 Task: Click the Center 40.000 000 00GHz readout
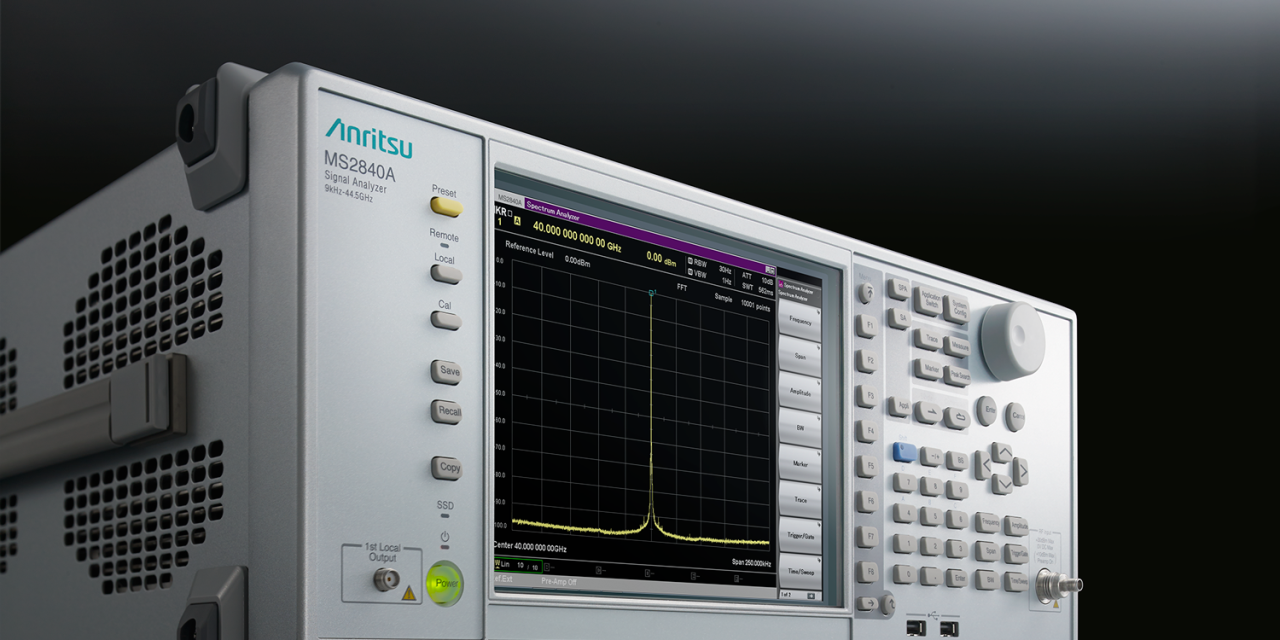point(530,548)
